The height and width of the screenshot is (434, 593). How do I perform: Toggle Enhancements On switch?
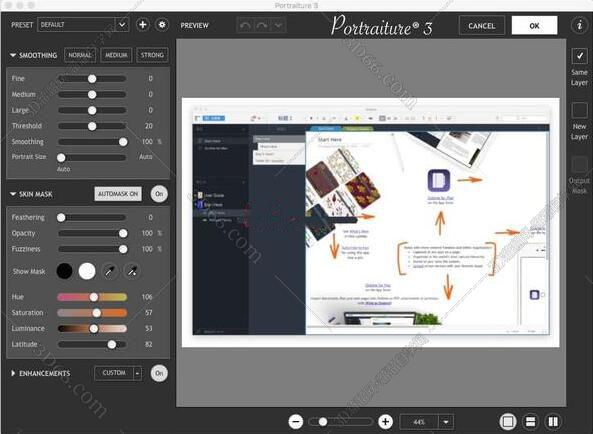click(159, 373)
